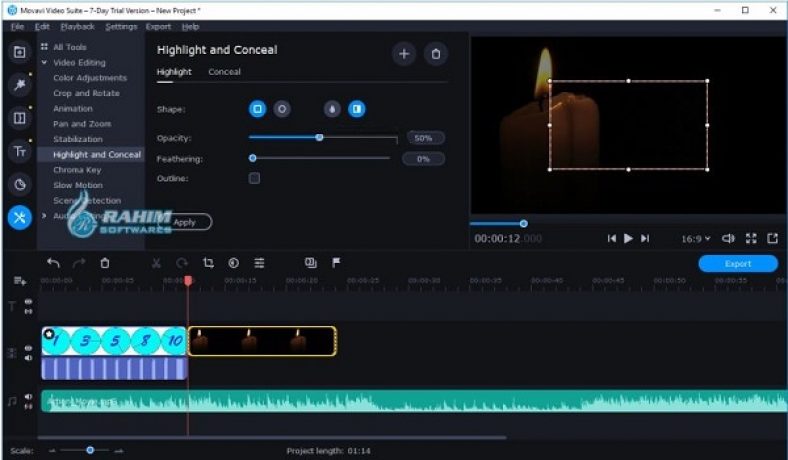Add a marker with the flag icon
788x460 pixels.
[336, 262]
